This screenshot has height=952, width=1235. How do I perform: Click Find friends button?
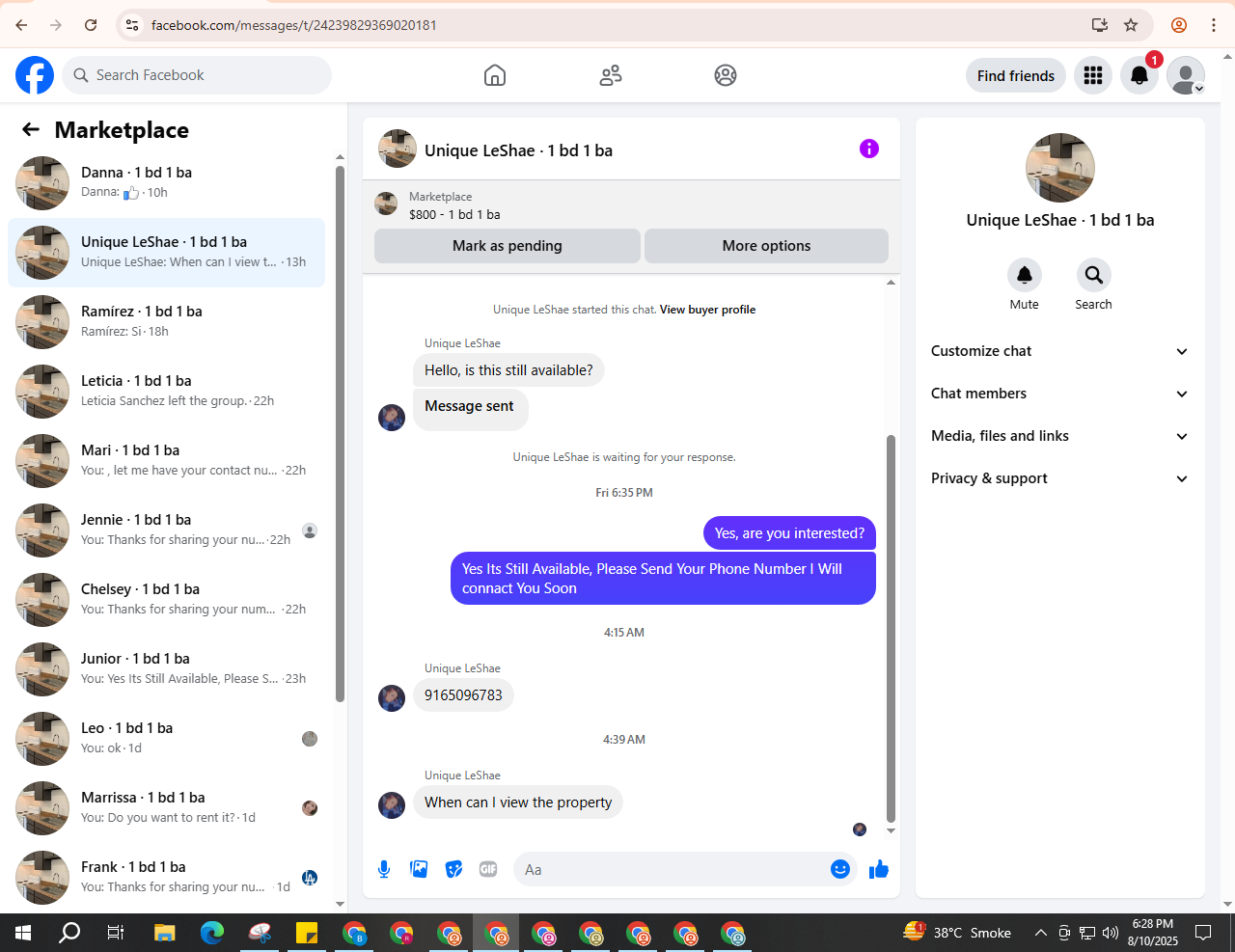pos(1016,75)
